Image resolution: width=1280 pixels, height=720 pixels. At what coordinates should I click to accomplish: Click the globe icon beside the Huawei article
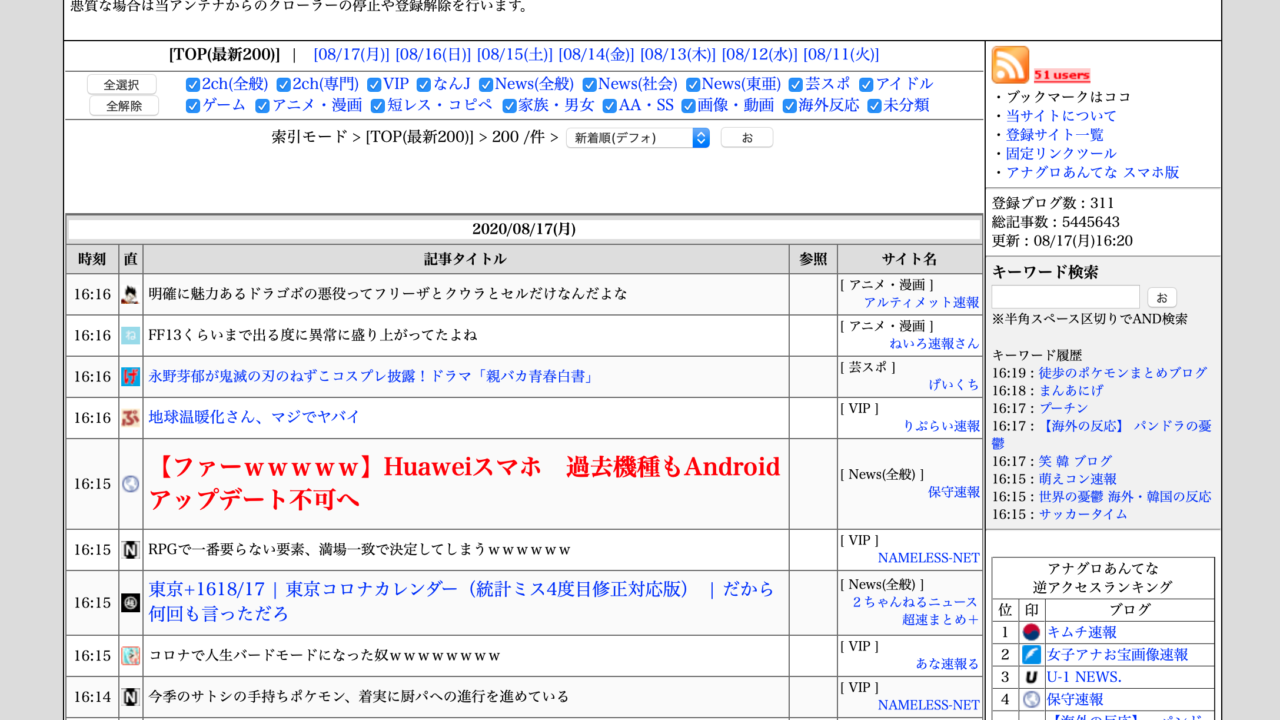(130, 484)
